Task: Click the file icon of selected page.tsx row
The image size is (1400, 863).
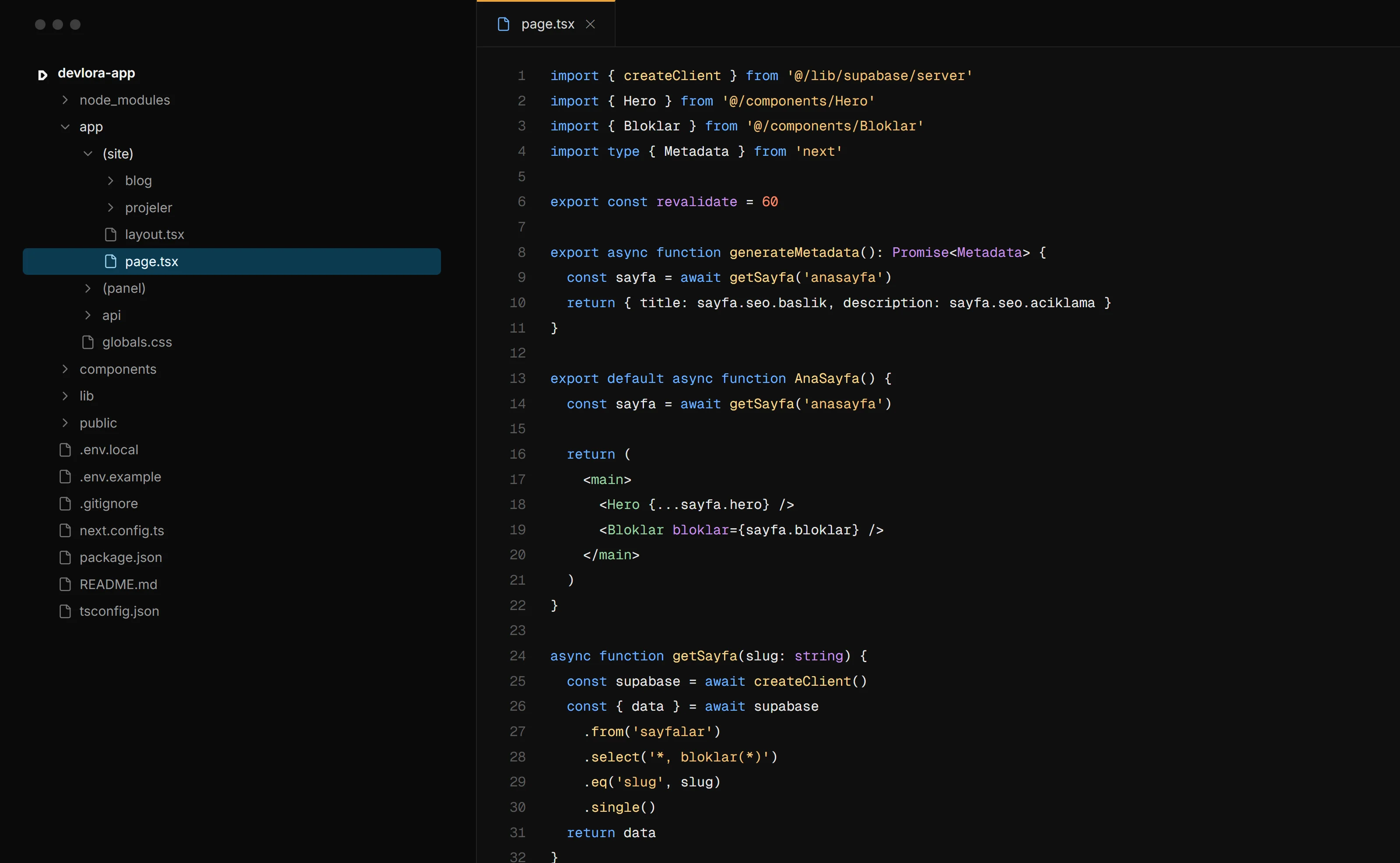Action: [111, 261]
